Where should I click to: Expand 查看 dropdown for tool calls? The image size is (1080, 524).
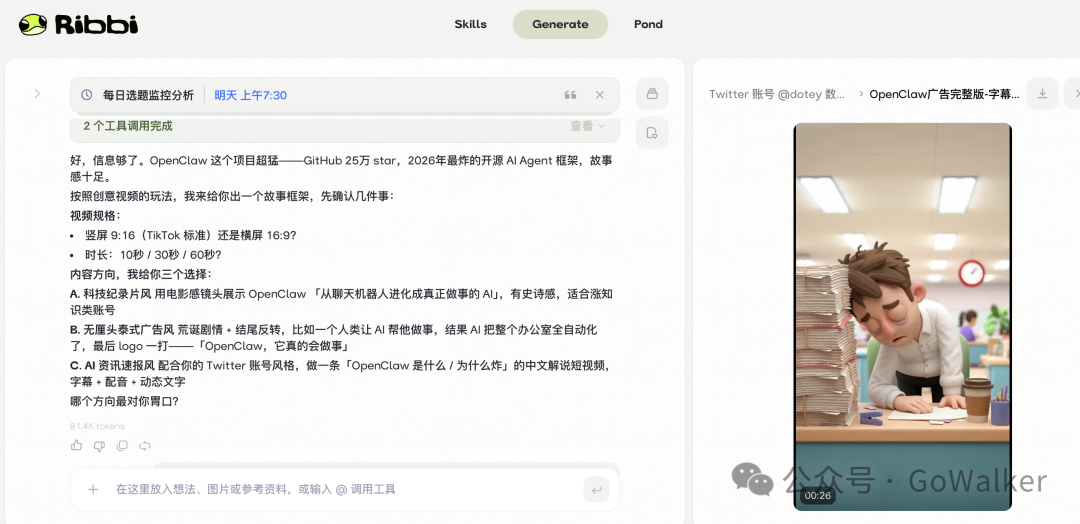(588, 126)
